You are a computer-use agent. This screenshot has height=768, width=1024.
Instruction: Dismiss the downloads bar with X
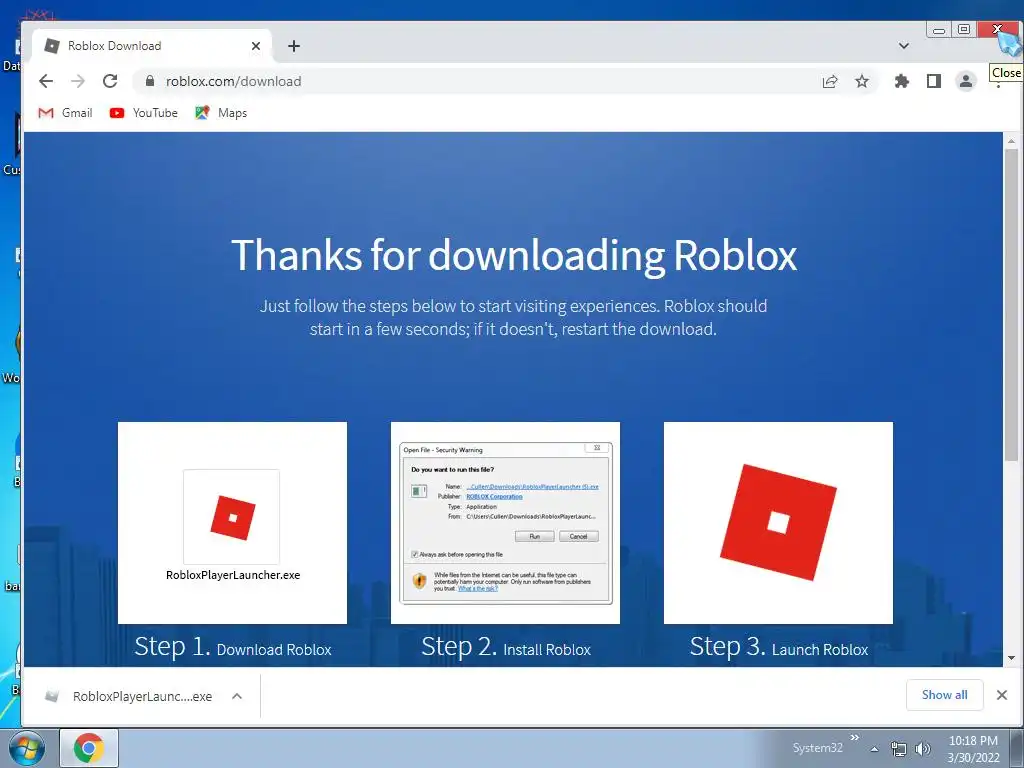click(x=1002, y=695)
